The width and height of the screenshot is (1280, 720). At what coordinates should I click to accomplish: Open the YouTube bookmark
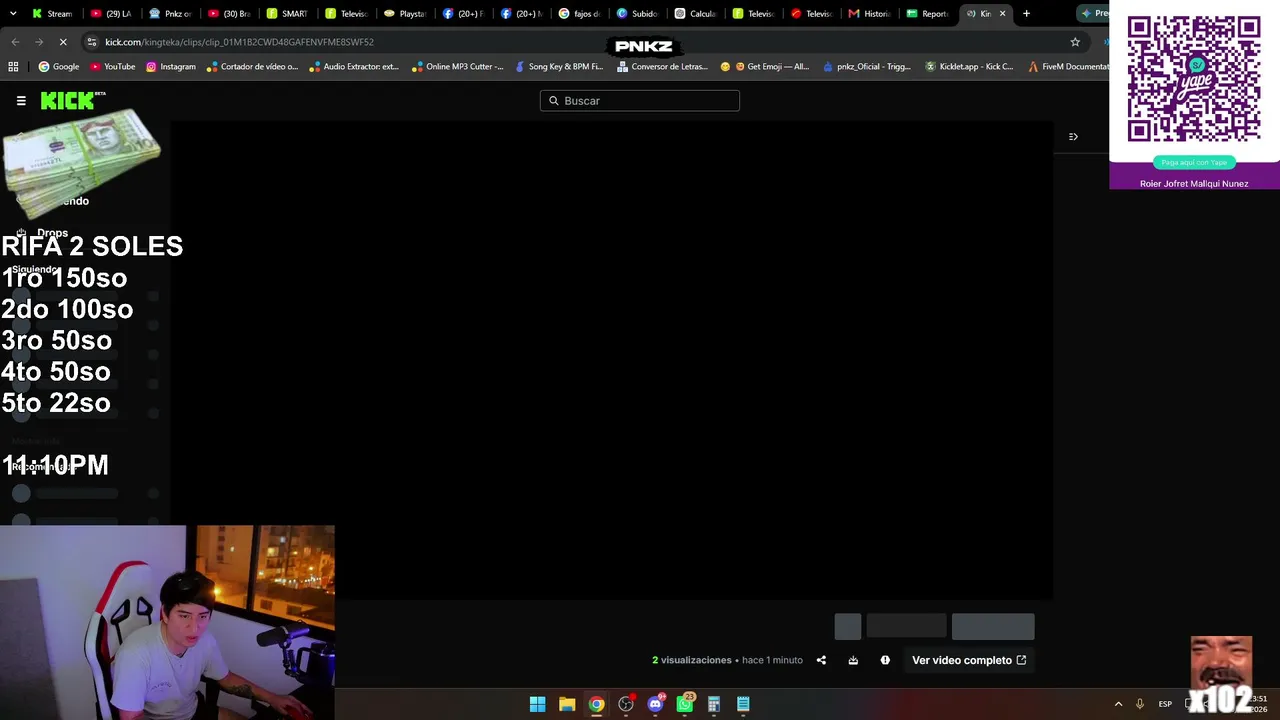click(113, 67)
